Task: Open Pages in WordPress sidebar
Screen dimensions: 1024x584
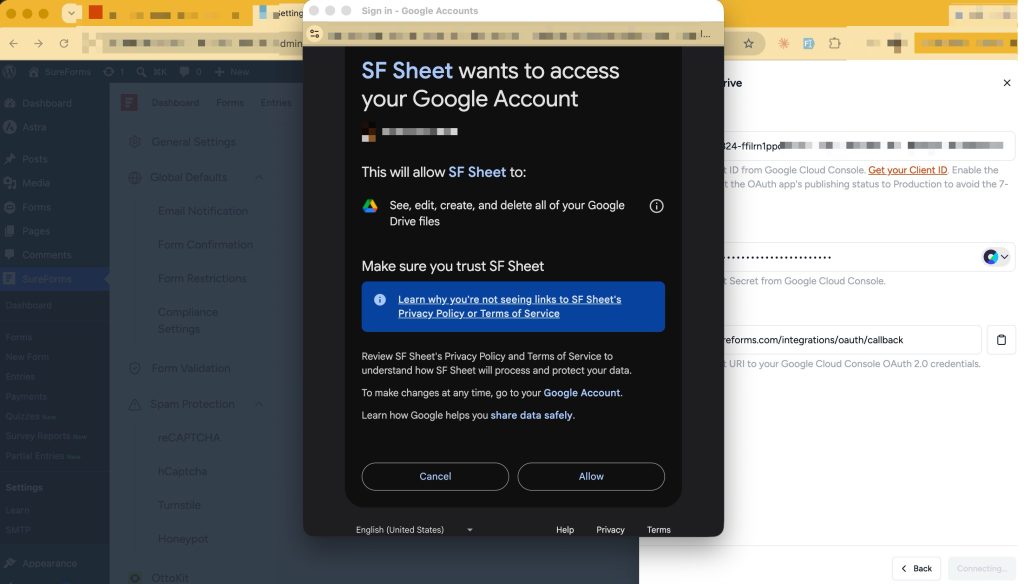Action: pyautogui.click(x=35, y=231)
